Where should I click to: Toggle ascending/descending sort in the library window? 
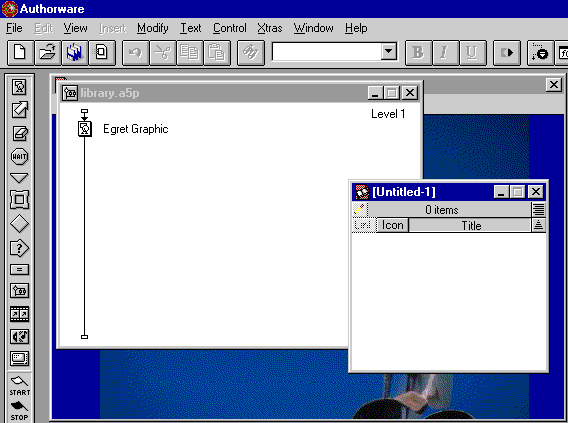tap(538, 225)
